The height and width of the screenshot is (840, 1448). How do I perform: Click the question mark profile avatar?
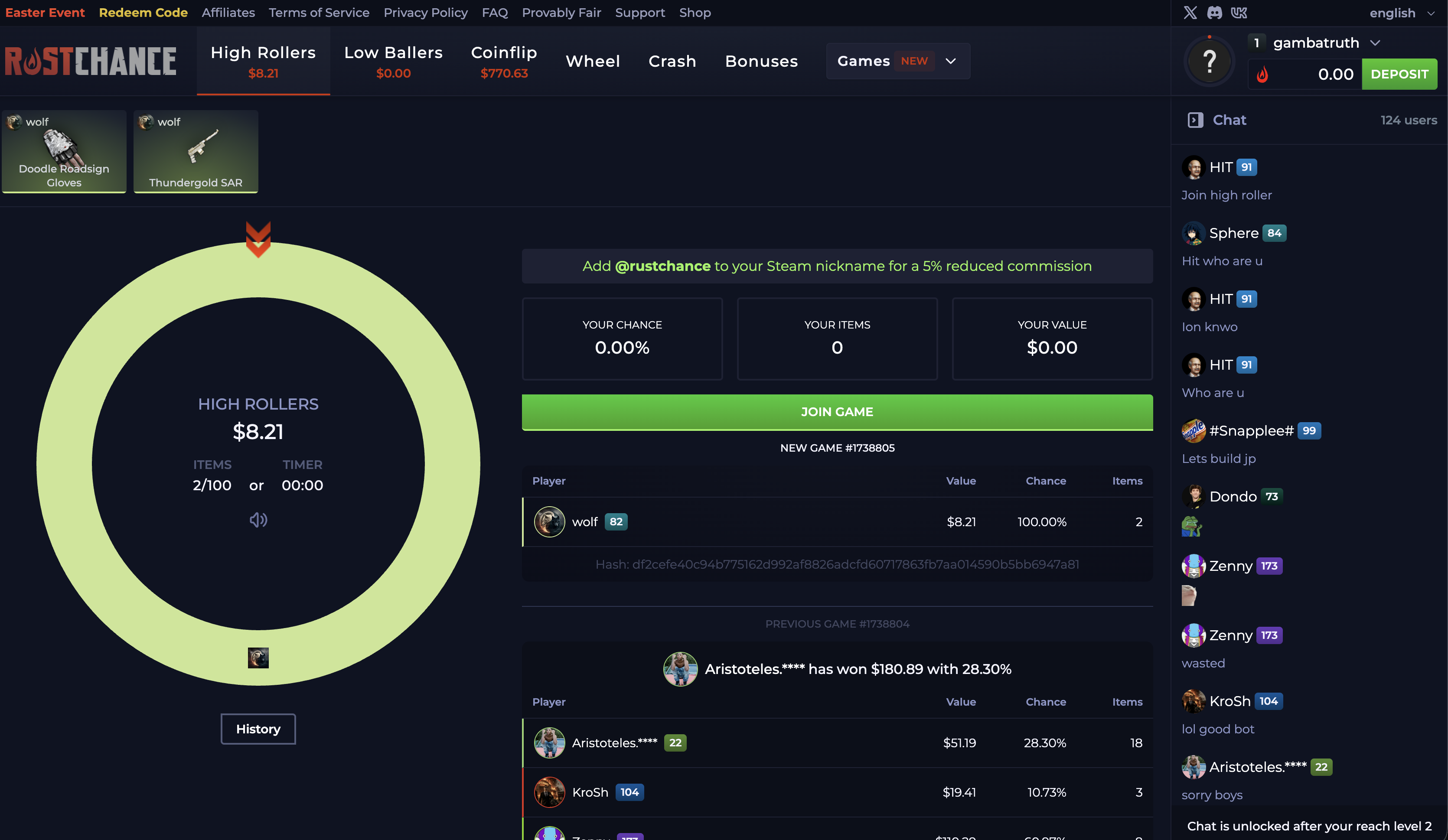[x=1210, y=61]
